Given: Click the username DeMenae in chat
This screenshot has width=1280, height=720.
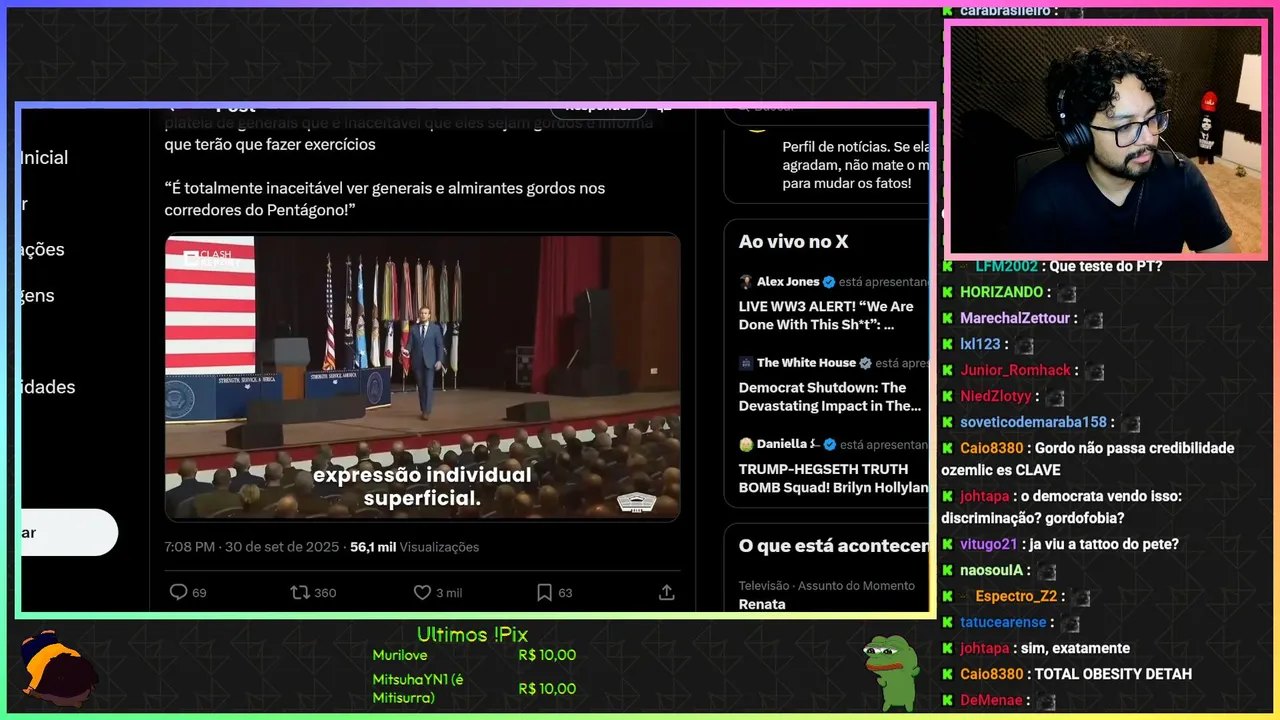Looking at the screenshot, I should pyautogui.click(x=991, y=700).
